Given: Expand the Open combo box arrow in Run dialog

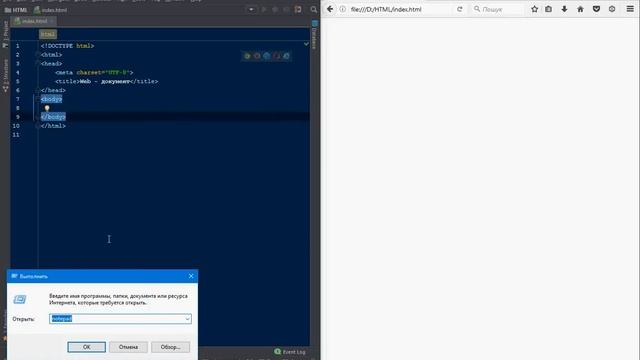Looking at the screenshot, I should click(187, 319).
